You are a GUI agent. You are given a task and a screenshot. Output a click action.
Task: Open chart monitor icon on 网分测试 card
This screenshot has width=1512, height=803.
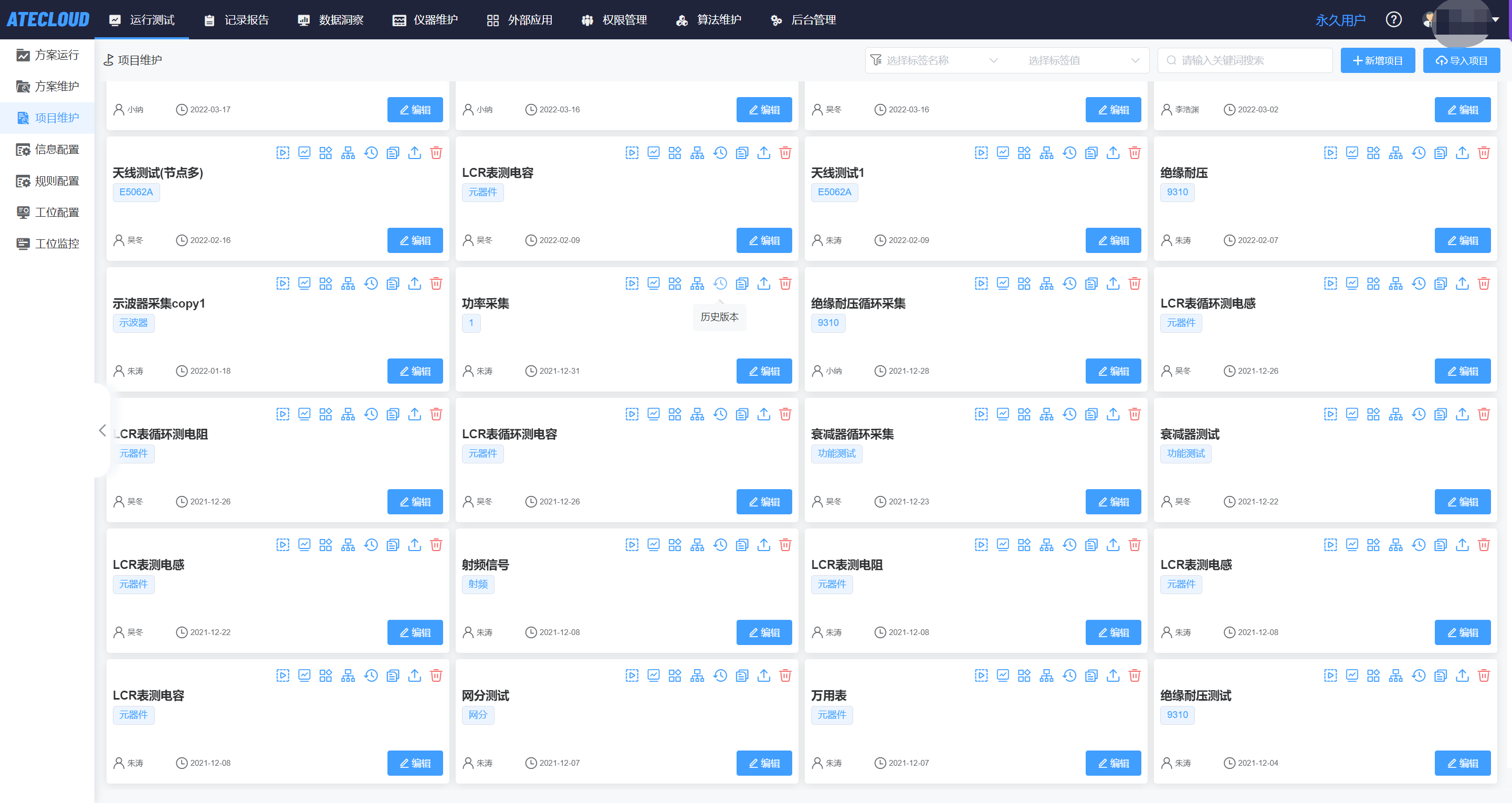click(653, 675)
